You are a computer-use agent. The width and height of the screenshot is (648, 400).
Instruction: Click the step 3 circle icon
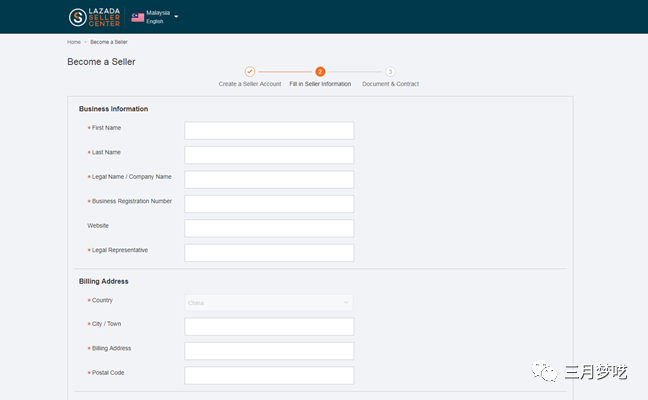click(x=390, y=72)
